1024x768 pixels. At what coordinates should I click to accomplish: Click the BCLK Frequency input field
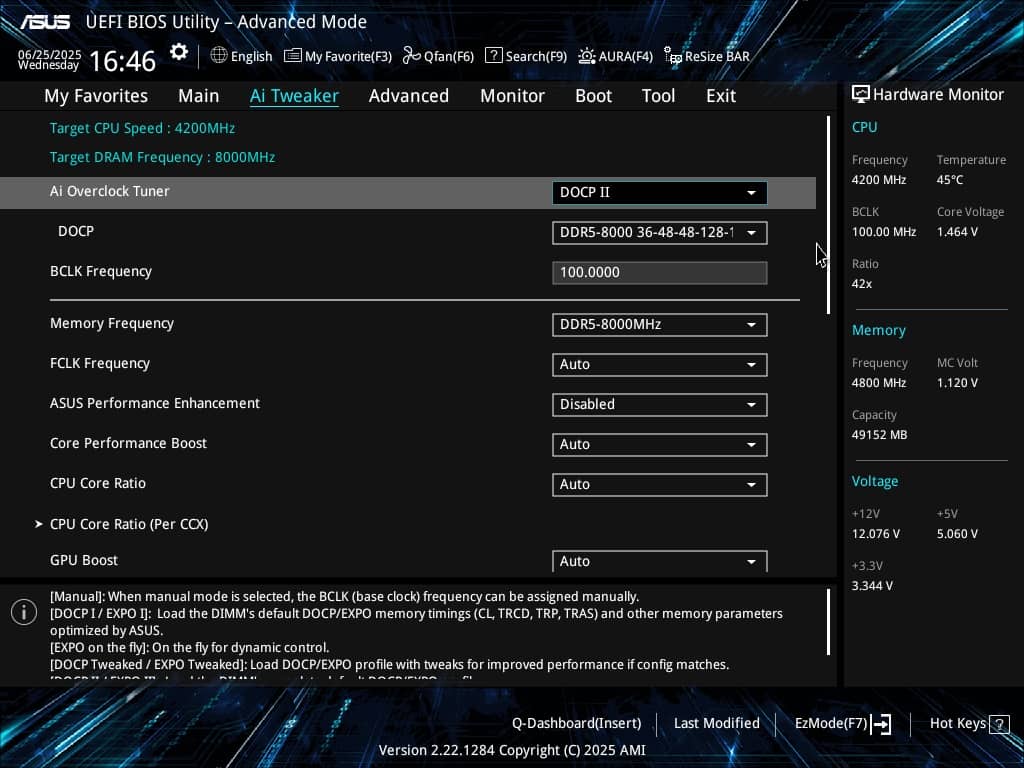pyautogui.click(x=660, y=272)
